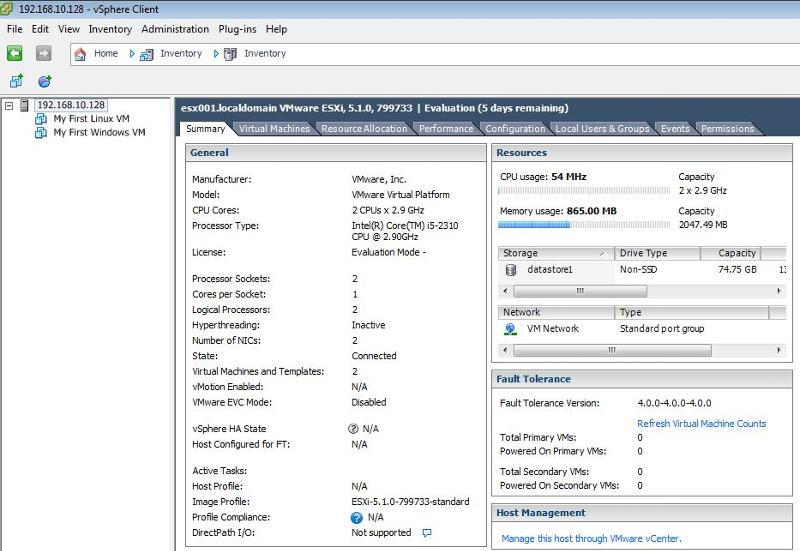The image size is (800, 551).
Task: Open the Help menu
Action: [276, 29]
